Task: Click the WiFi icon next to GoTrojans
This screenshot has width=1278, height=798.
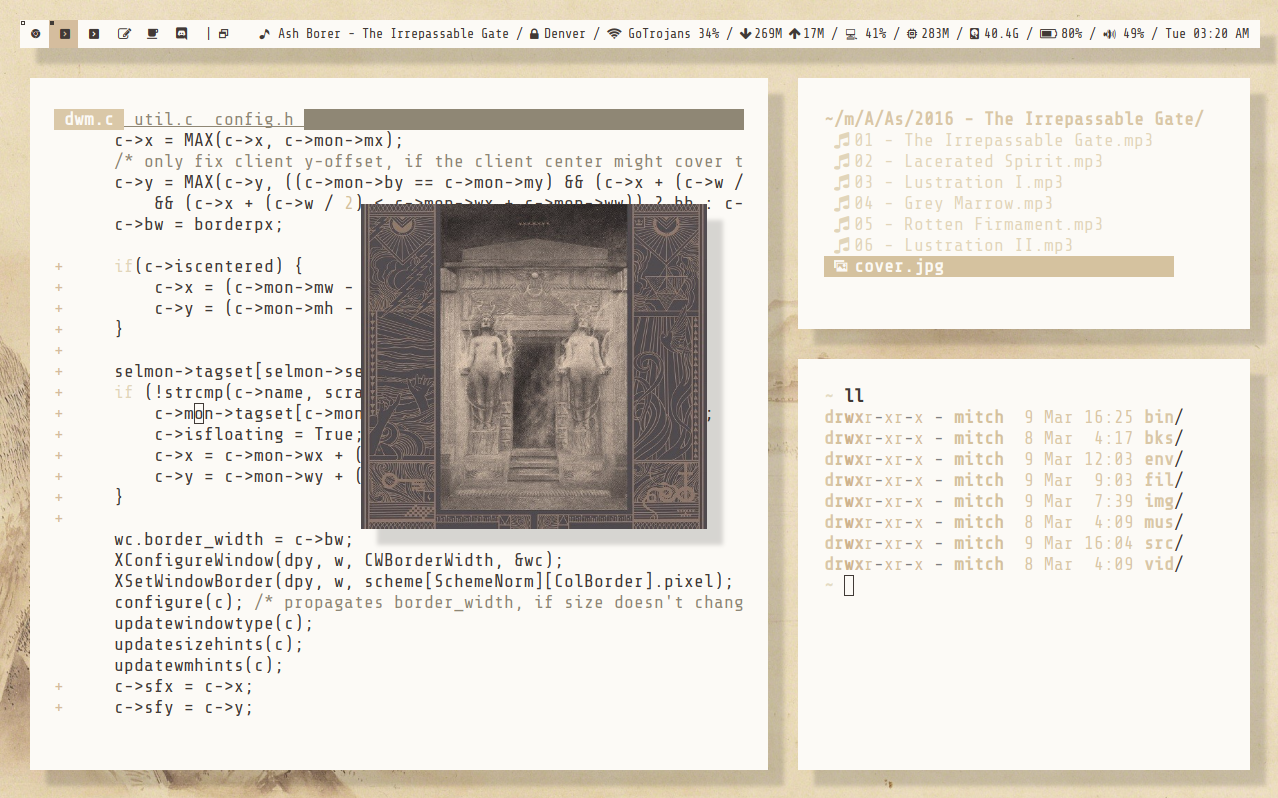Action: [x=613, y=33]
